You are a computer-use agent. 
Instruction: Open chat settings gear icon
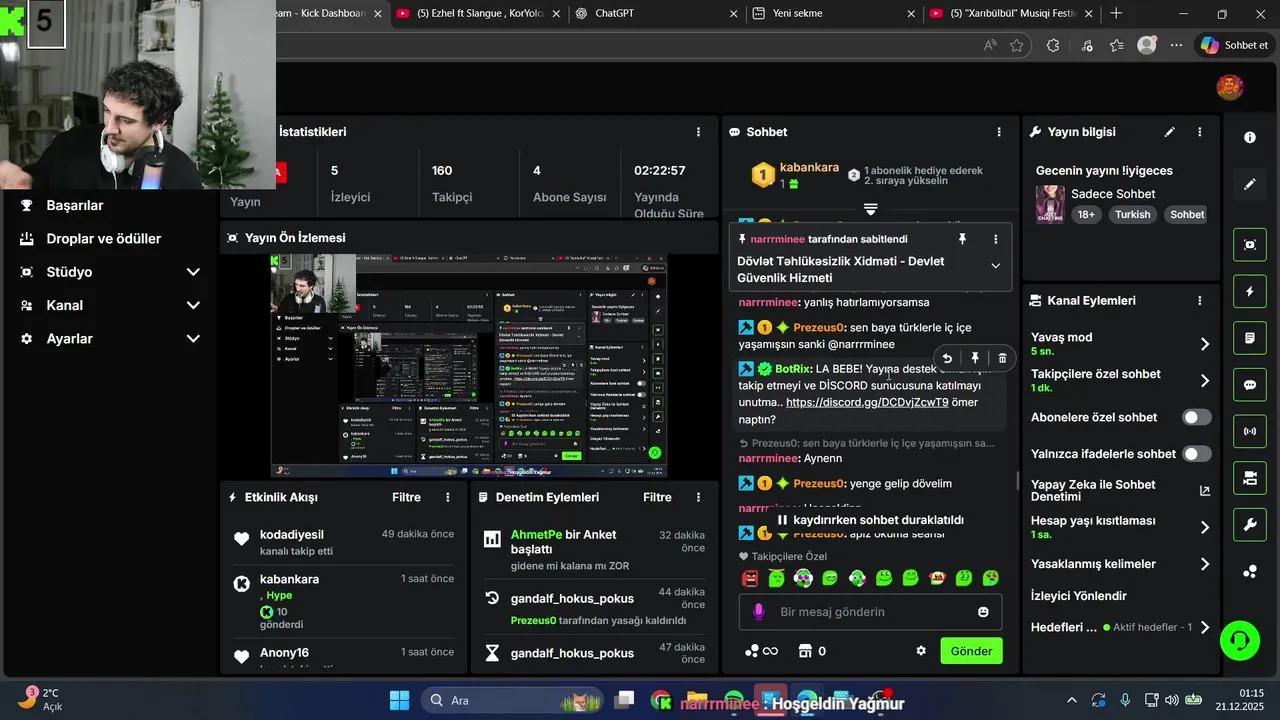[x=921, y=651]
